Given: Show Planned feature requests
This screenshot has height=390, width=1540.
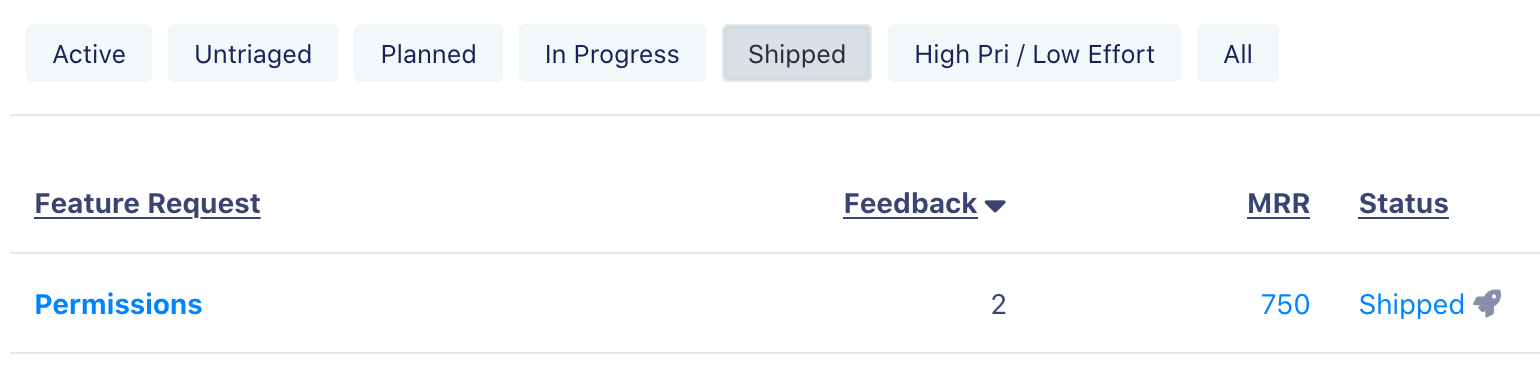Looking at the screenshot, I should pos(428,54).
